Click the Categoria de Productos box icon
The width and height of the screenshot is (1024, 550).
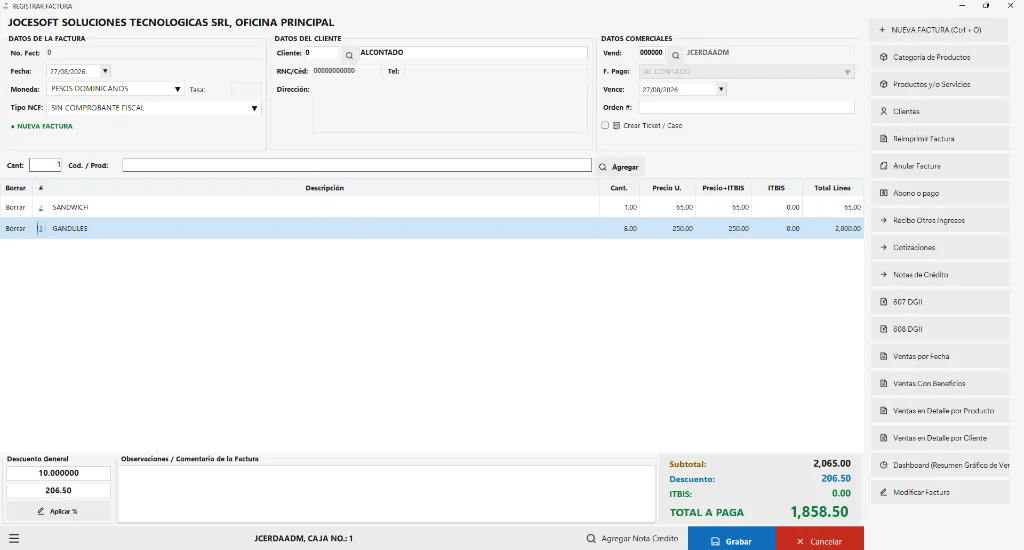point(884,57)
